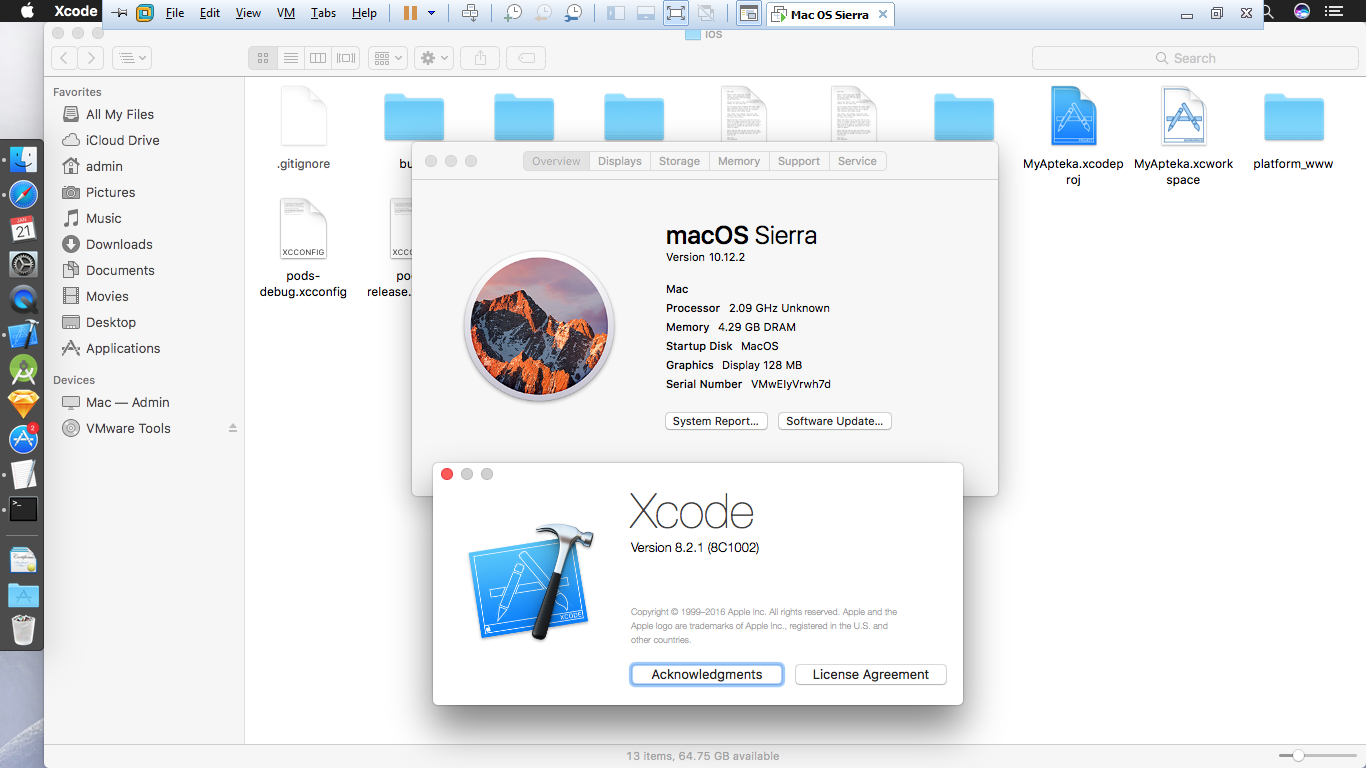Toggle the VMware library panel view

(616, 13)
